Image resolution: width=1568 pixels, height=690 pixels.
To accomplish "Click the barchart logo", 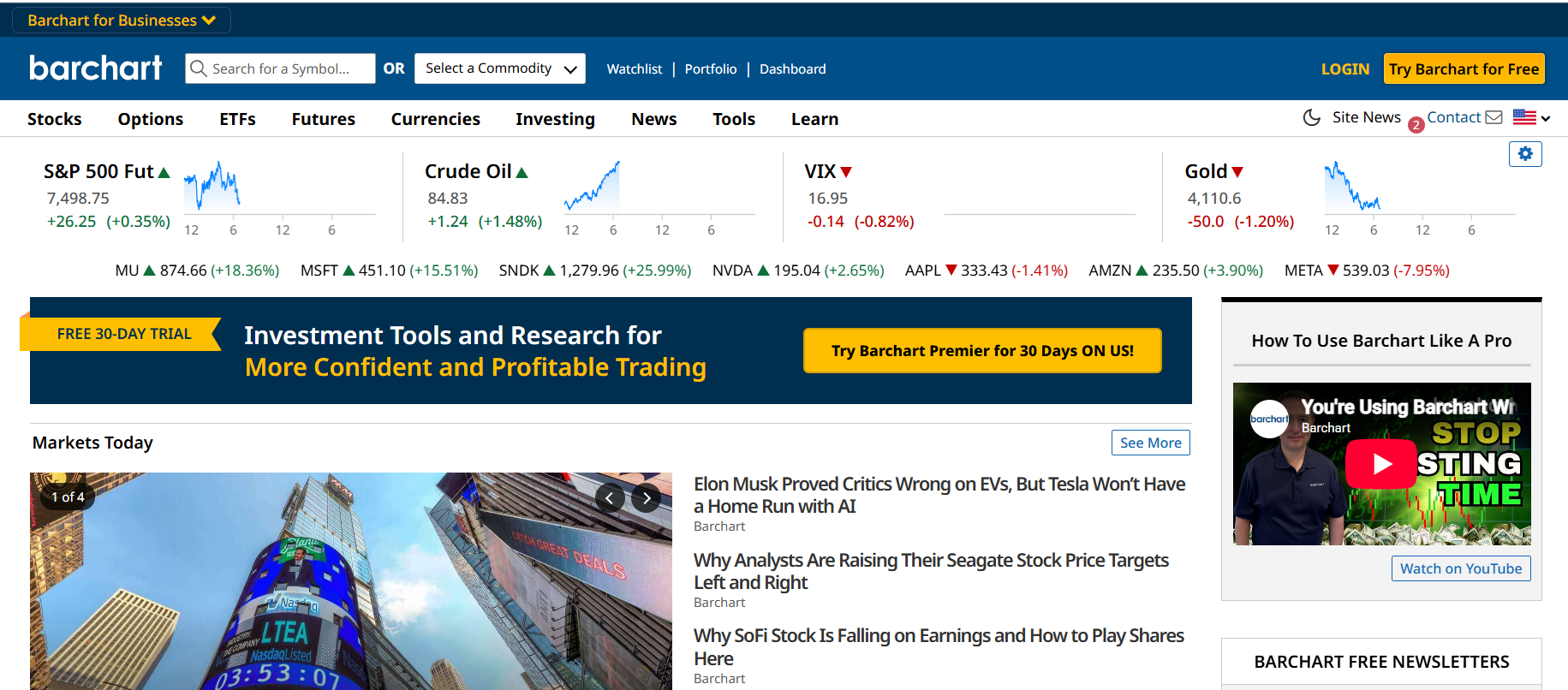I will coord(95,68).
